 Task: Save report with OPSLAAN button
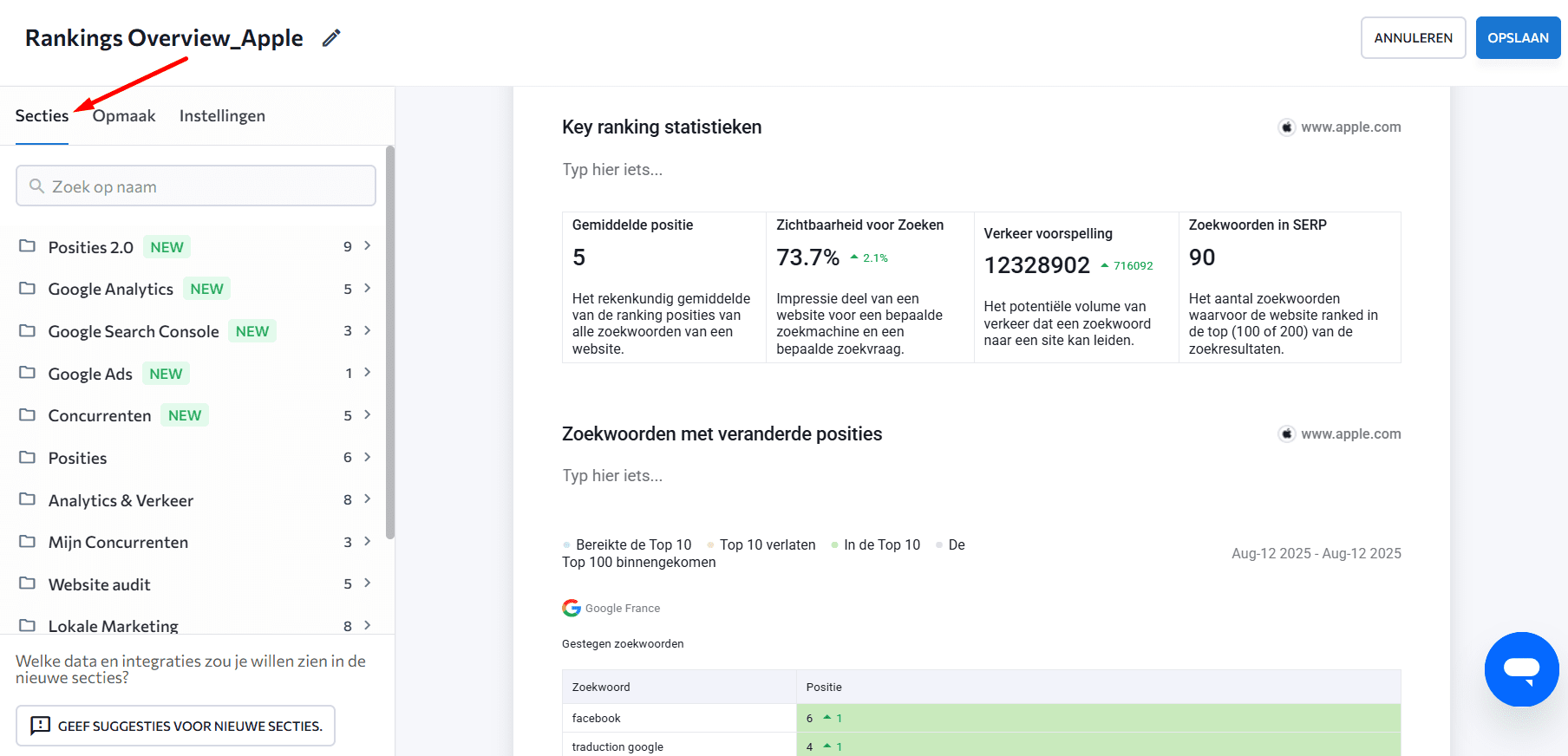[1518, 38]
